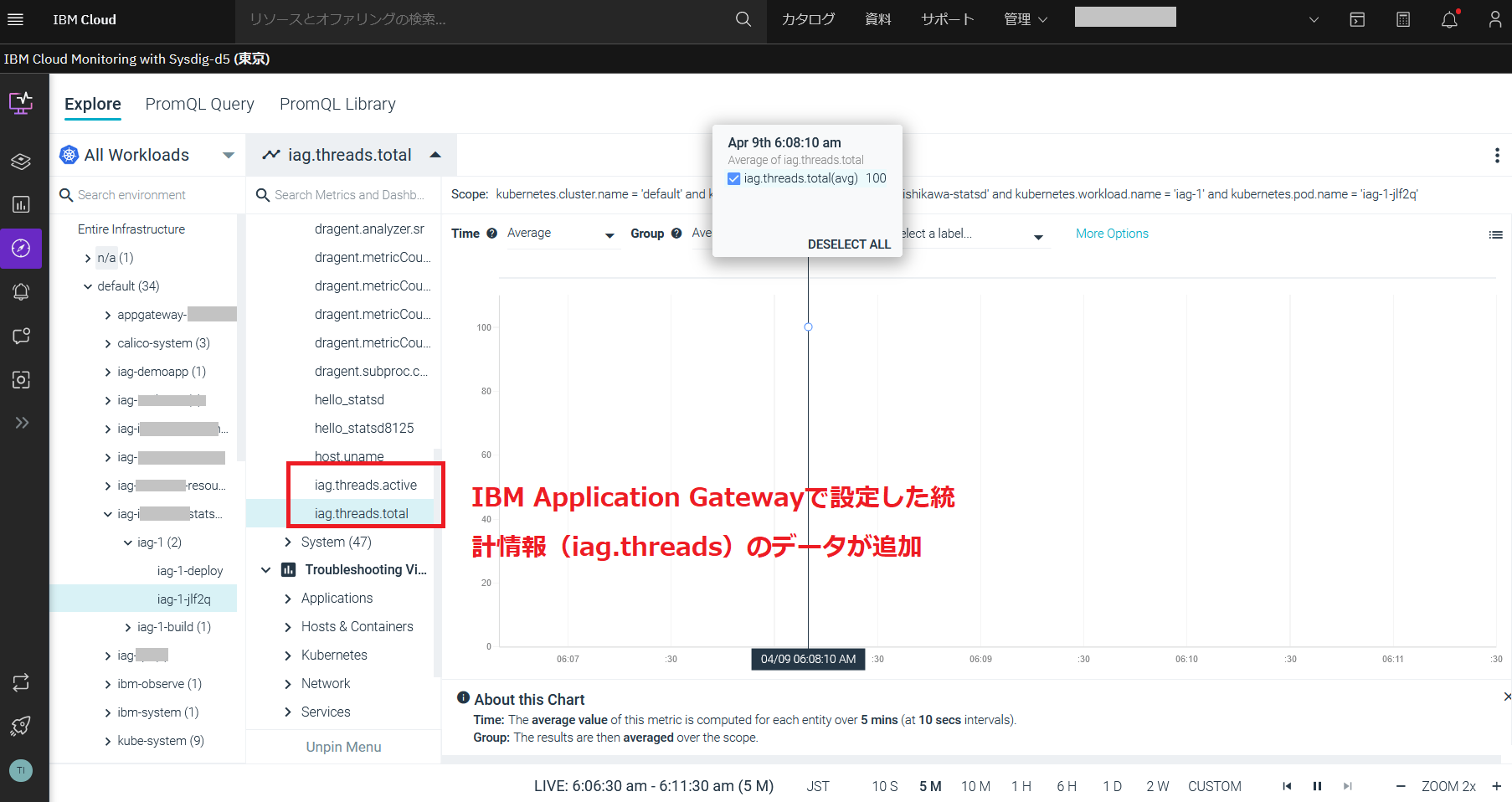The image size is (1512, 802).
Task: Open the Events icon in left sidebar
Action: pos(21,336)
